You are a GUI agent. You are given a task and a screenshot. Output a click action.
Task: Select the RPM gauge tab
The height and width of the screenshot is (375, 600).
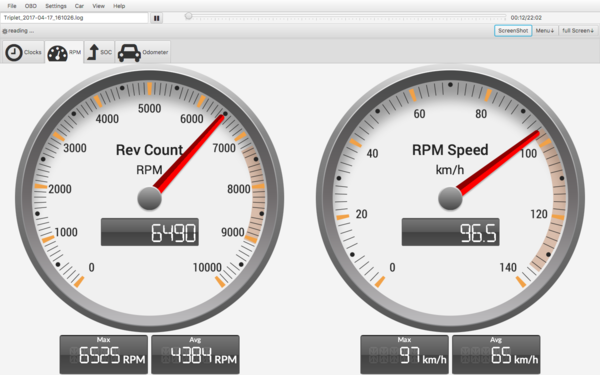tap(64, 52)
